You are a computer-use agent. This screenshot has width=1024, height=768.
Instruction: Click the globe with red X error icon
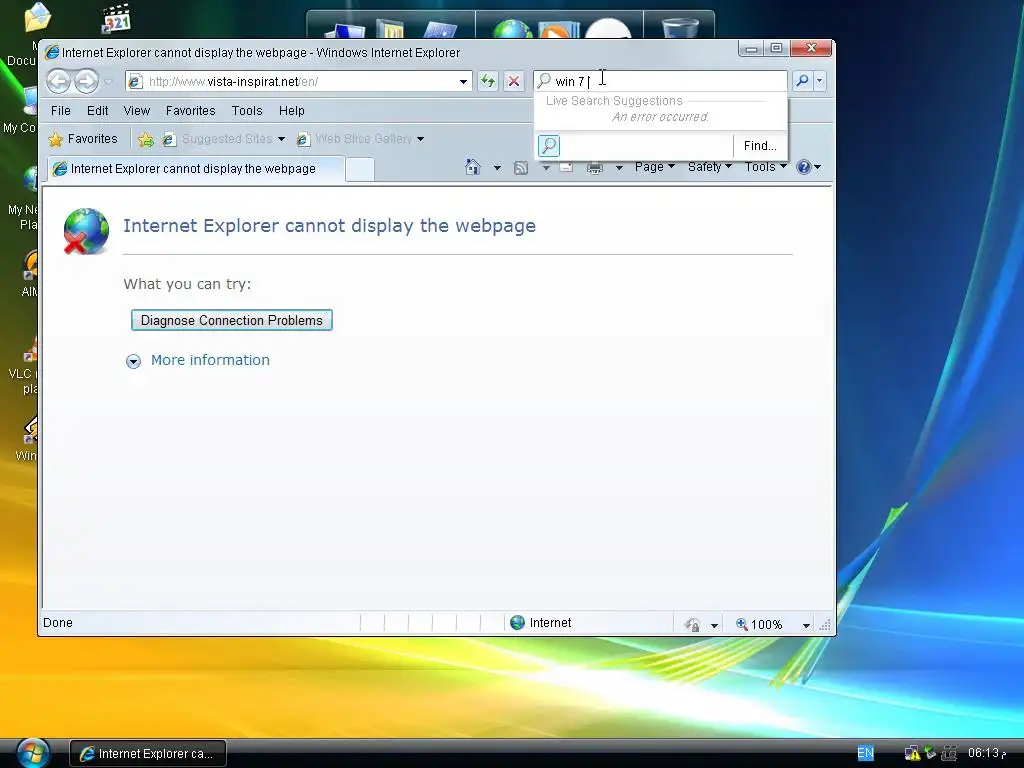pos(86,231)
